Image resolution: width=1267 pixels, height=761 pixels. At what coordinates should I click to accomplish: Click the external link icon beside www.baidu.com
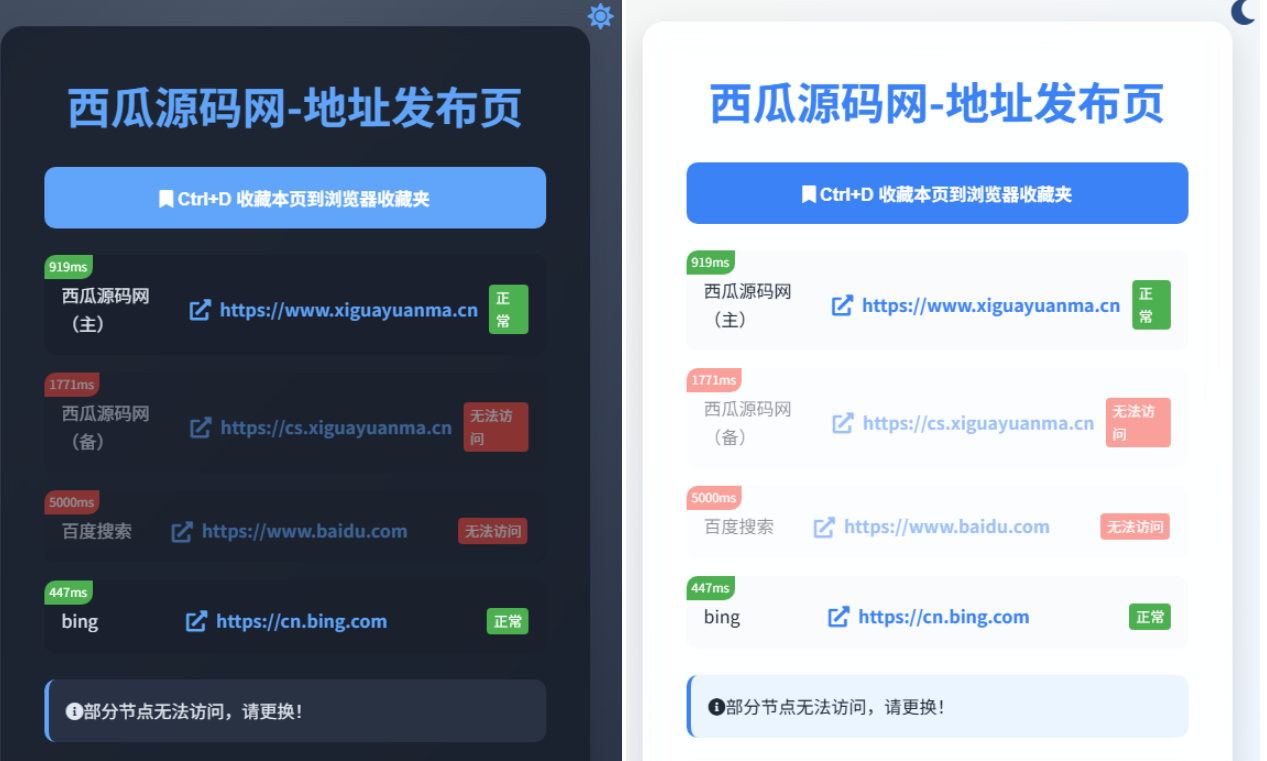click(x=182, y=531)
